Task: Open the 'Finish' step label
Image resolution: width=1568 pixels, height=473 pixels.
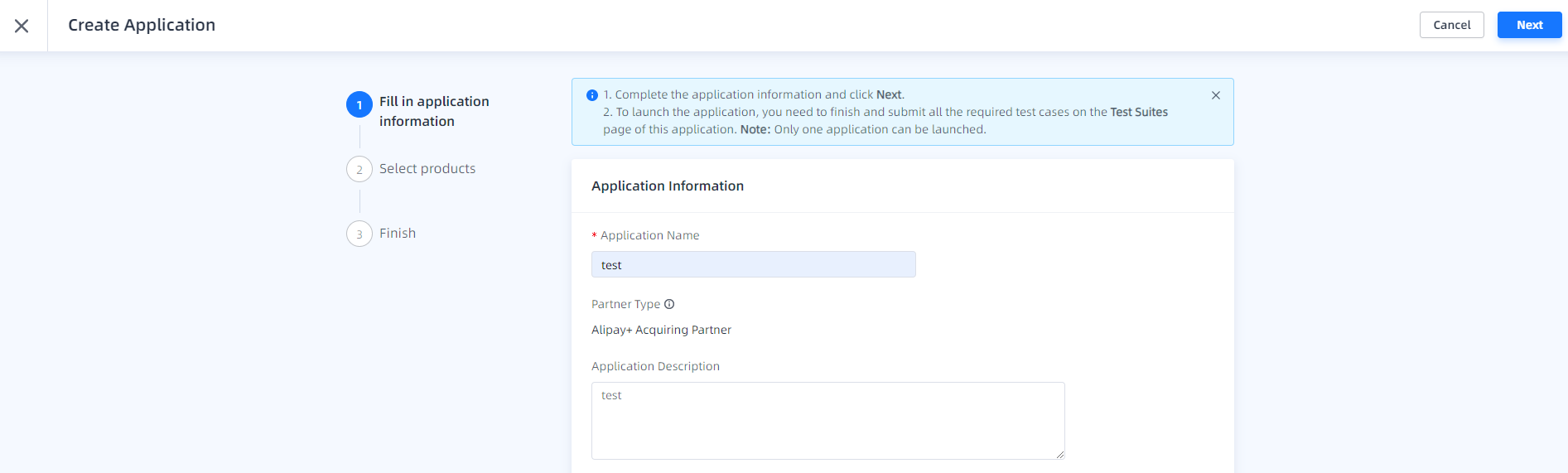Action: 398,234
